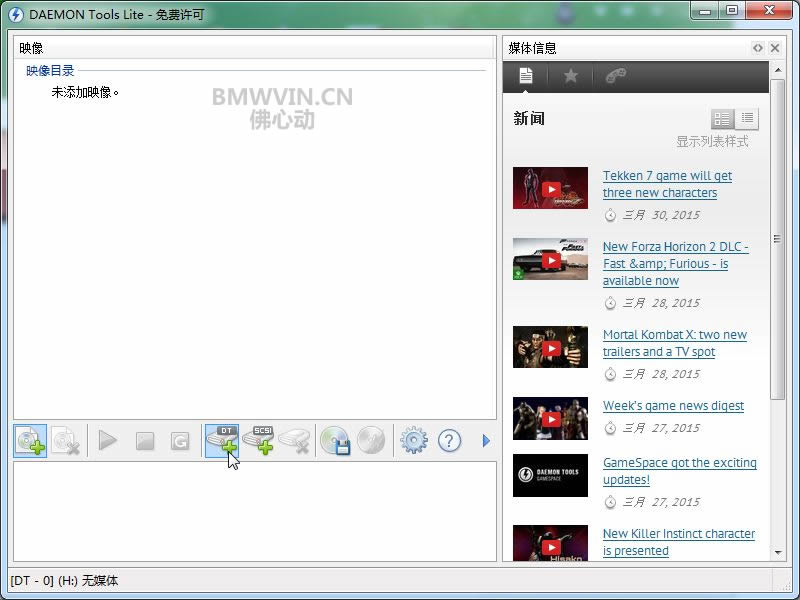Open Tekken 7 three new characters link
The height and width of the screenshot is (600, 800).
667,184
